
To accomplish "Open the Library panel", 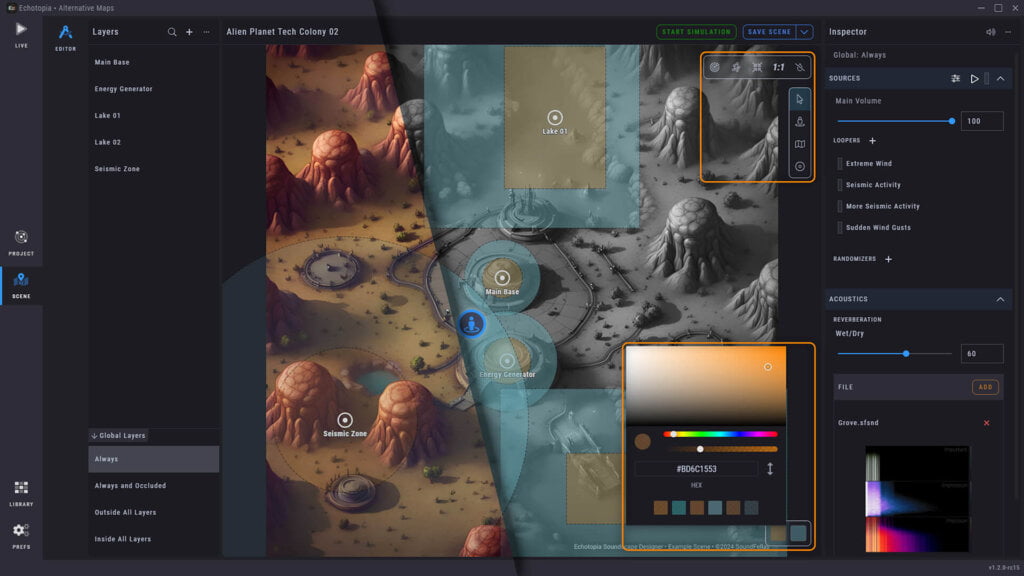I will pos(21,492).
